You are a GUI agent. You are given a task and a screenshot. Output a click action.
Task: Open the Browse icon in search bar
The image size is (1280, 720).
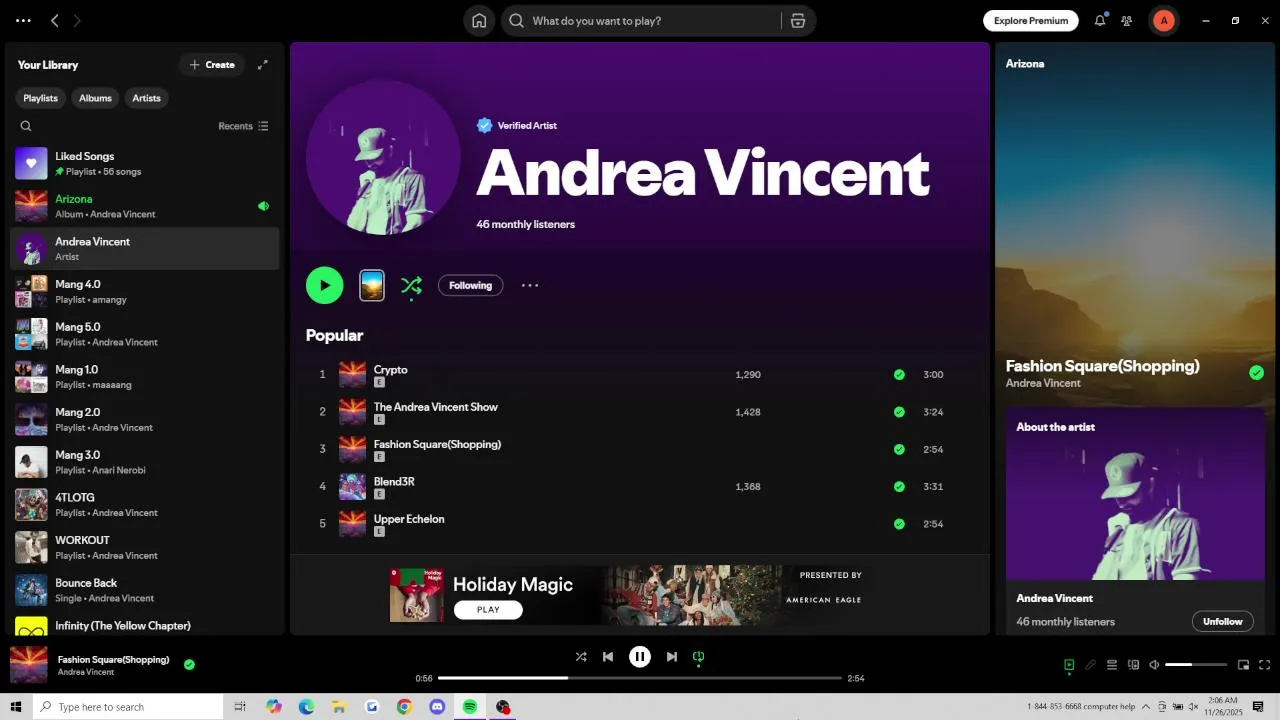tap(798, 21)
